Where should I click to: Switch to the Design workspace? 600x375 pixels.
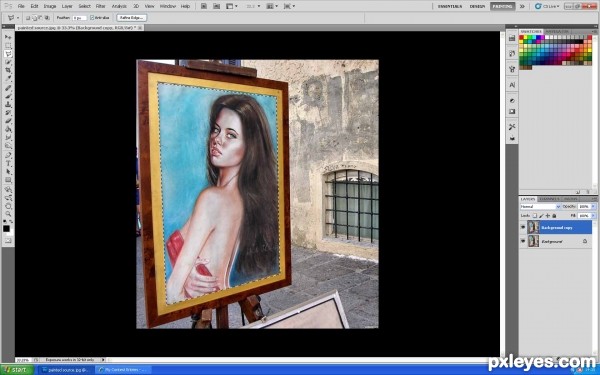pos(477,6)
